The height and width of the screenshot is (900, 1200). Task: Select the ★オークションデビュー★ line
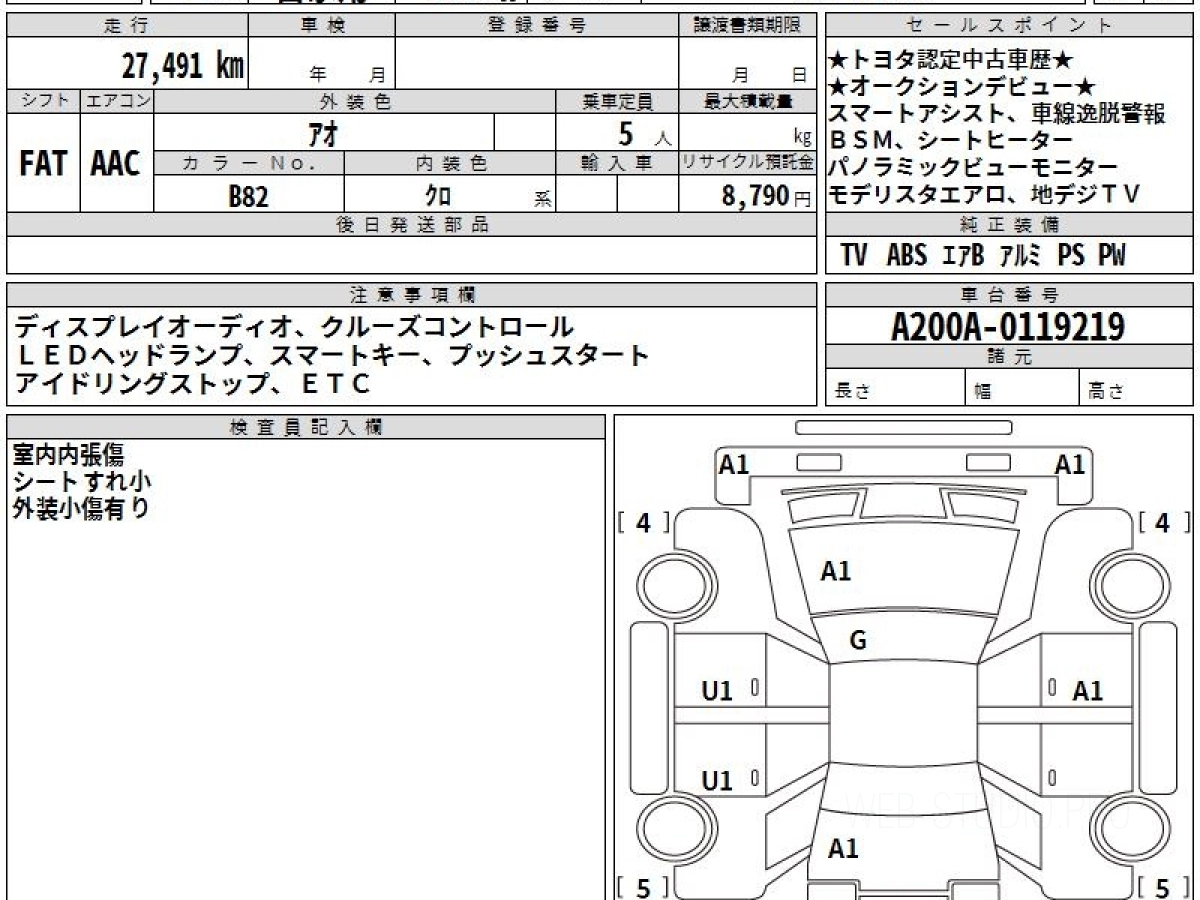963,88
